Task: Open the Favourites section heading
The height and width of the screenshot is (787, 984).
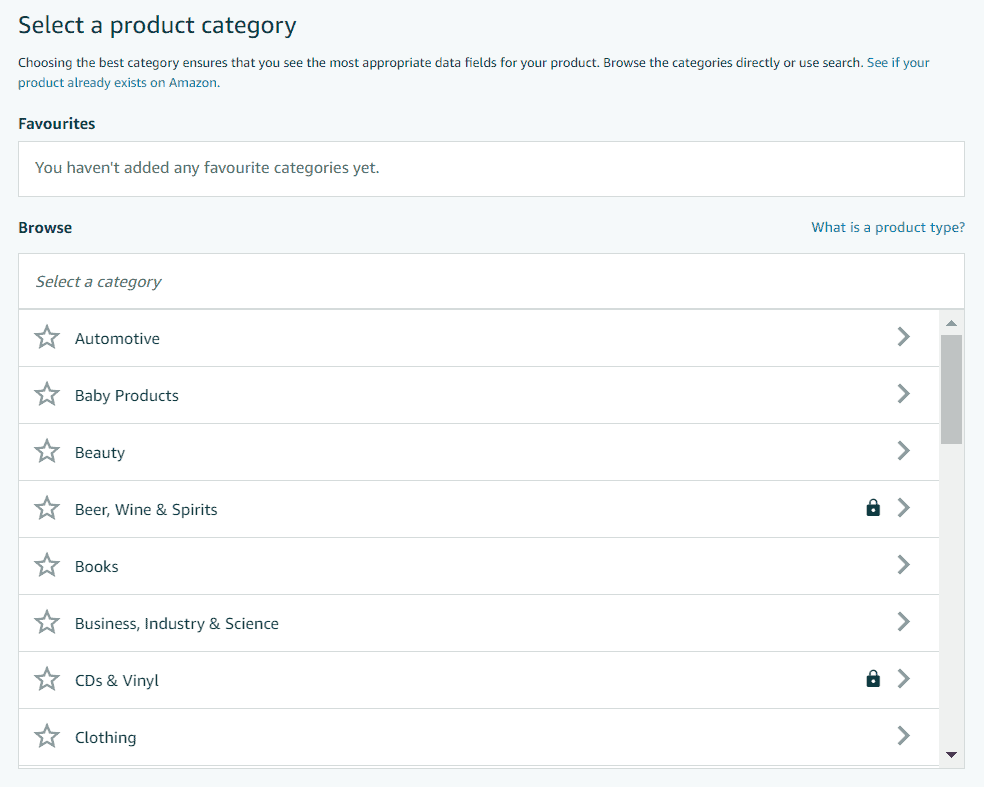Action: click(x=56, y=123)
